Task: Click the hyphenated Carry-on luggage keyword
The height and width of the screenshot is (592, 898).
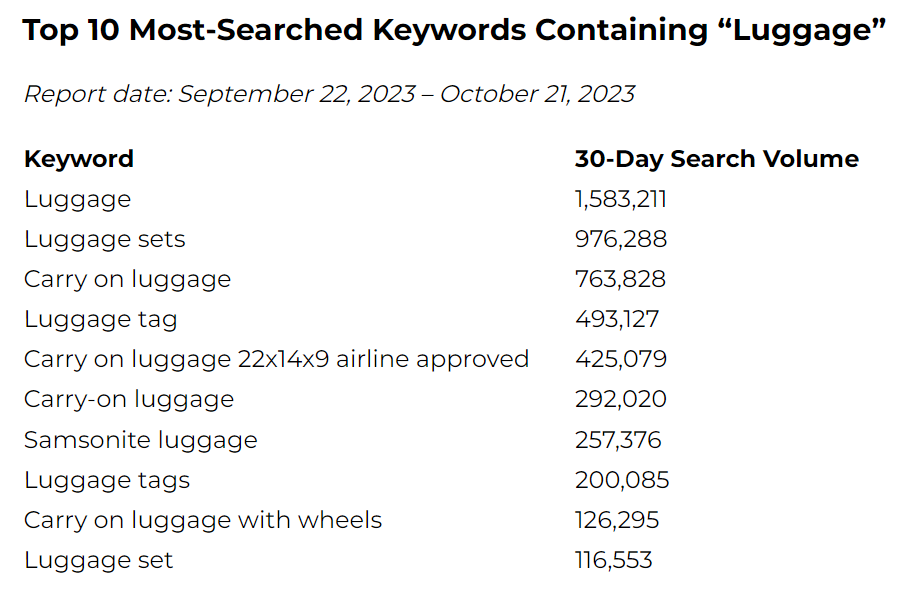Action: click(x=129, y=400)
